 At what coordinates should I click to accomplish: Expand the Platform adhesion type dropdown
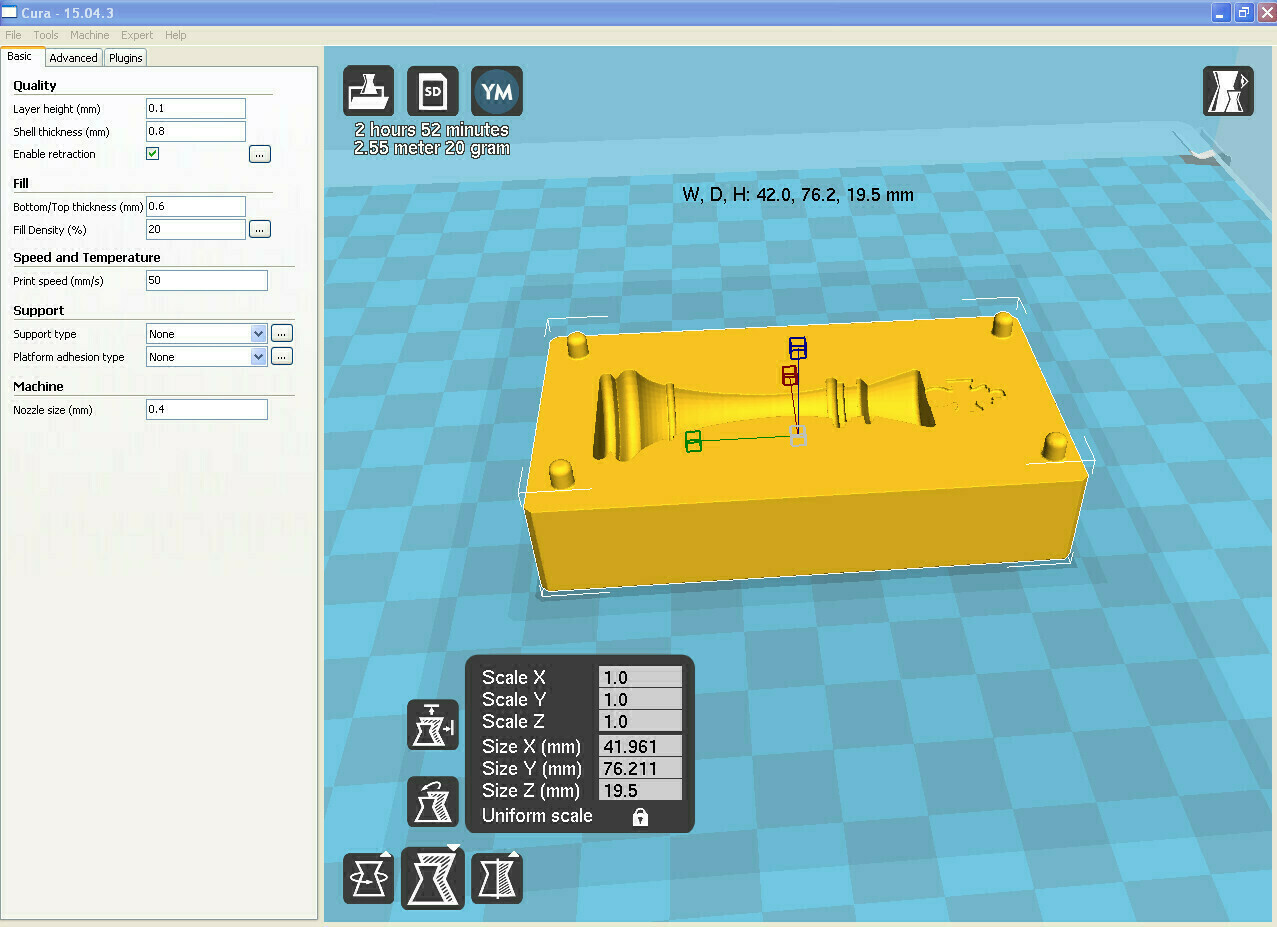207,357
